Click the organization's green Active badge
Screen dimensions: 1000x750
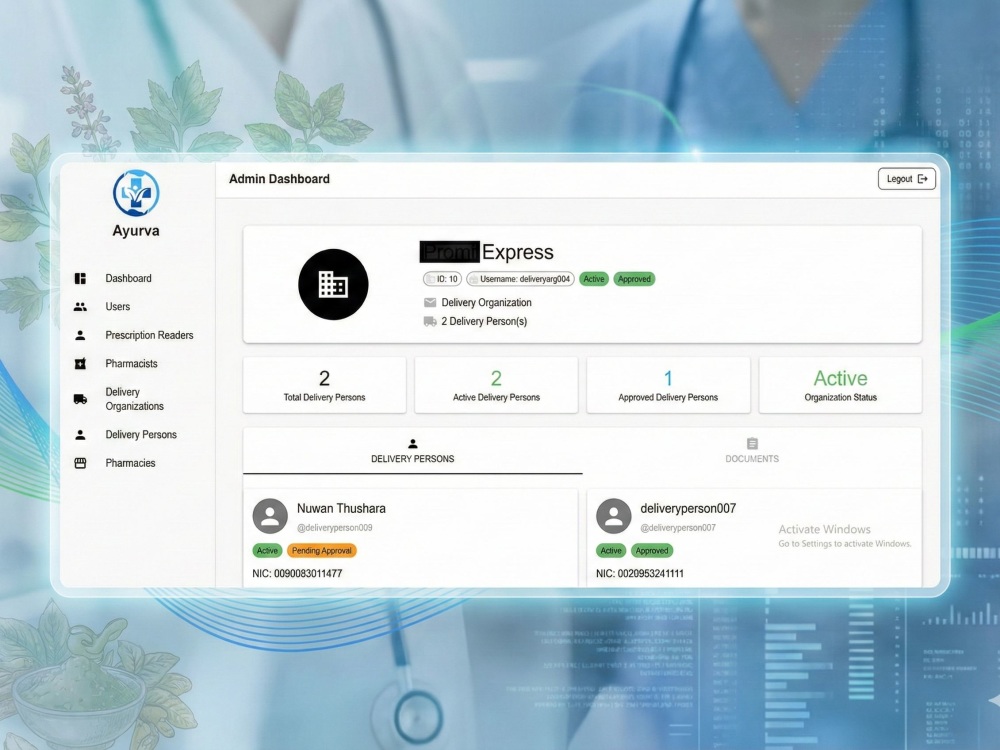tap(594, 279)
